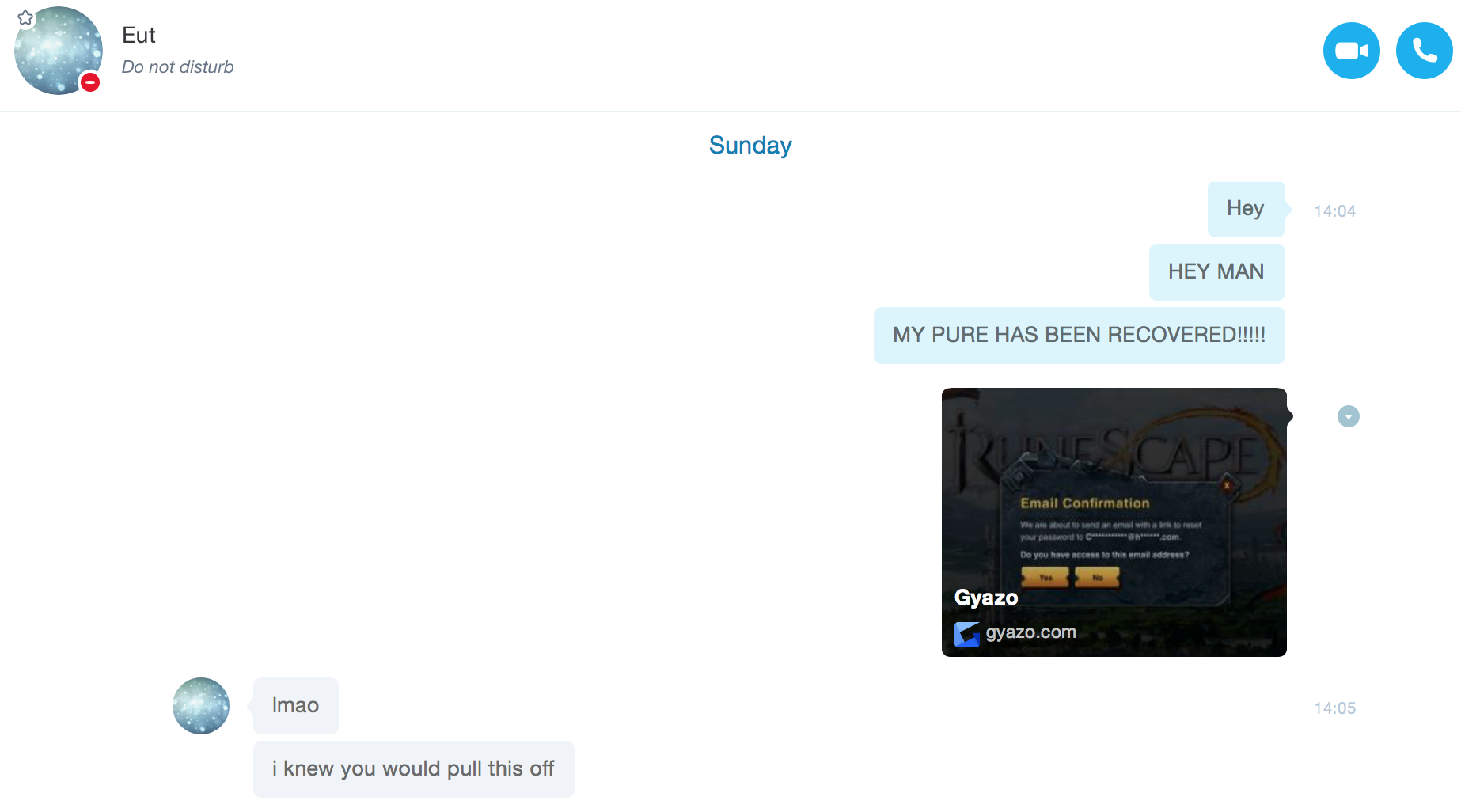Click Eut's small avatar beside lmao
This screenshot has width=1461, height=812.
[201, 706]
